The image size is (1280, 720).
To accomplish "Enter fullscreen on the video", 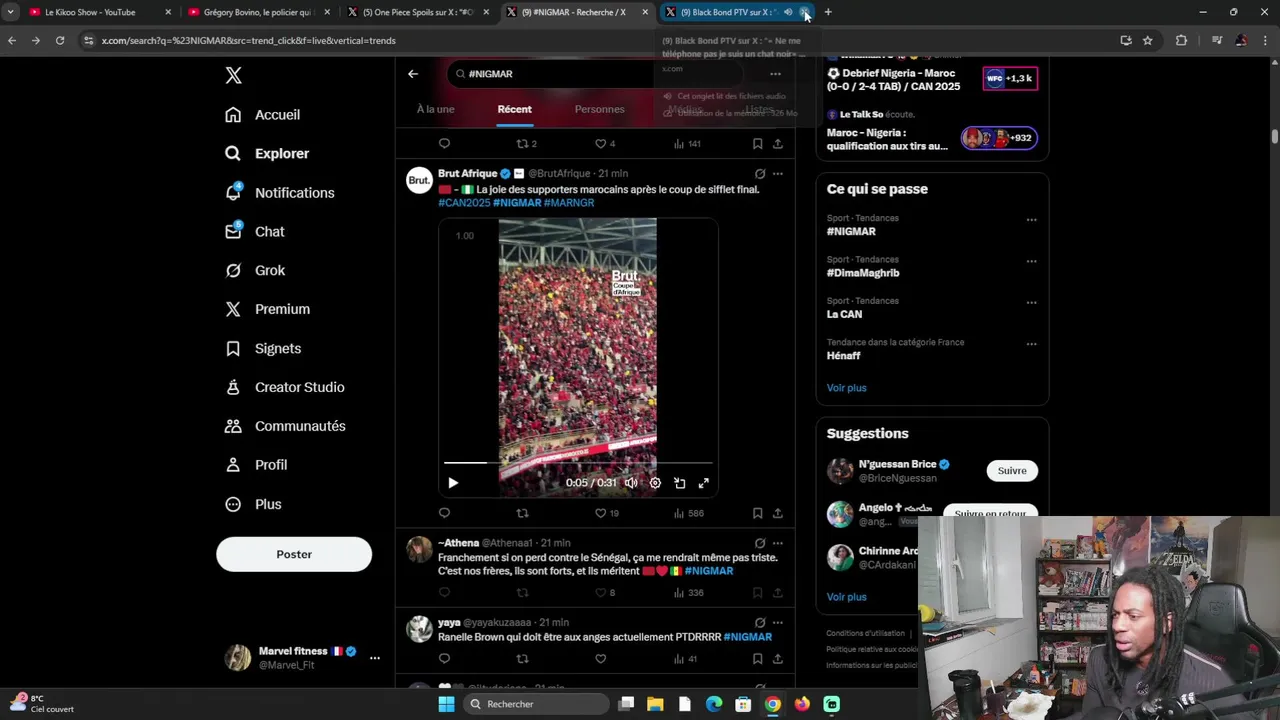I will (x=704, y=483).
